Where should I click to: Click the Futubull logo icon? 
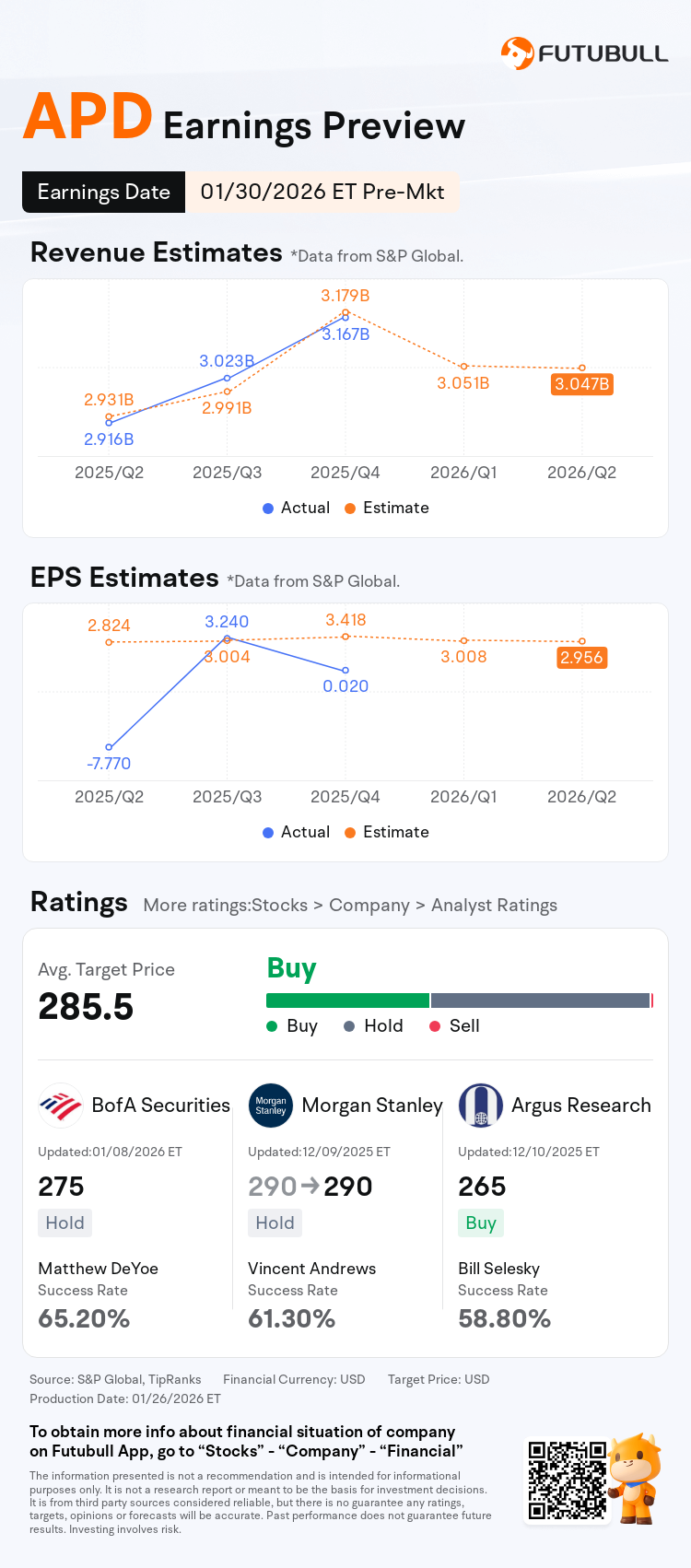(x=517, y=53)
